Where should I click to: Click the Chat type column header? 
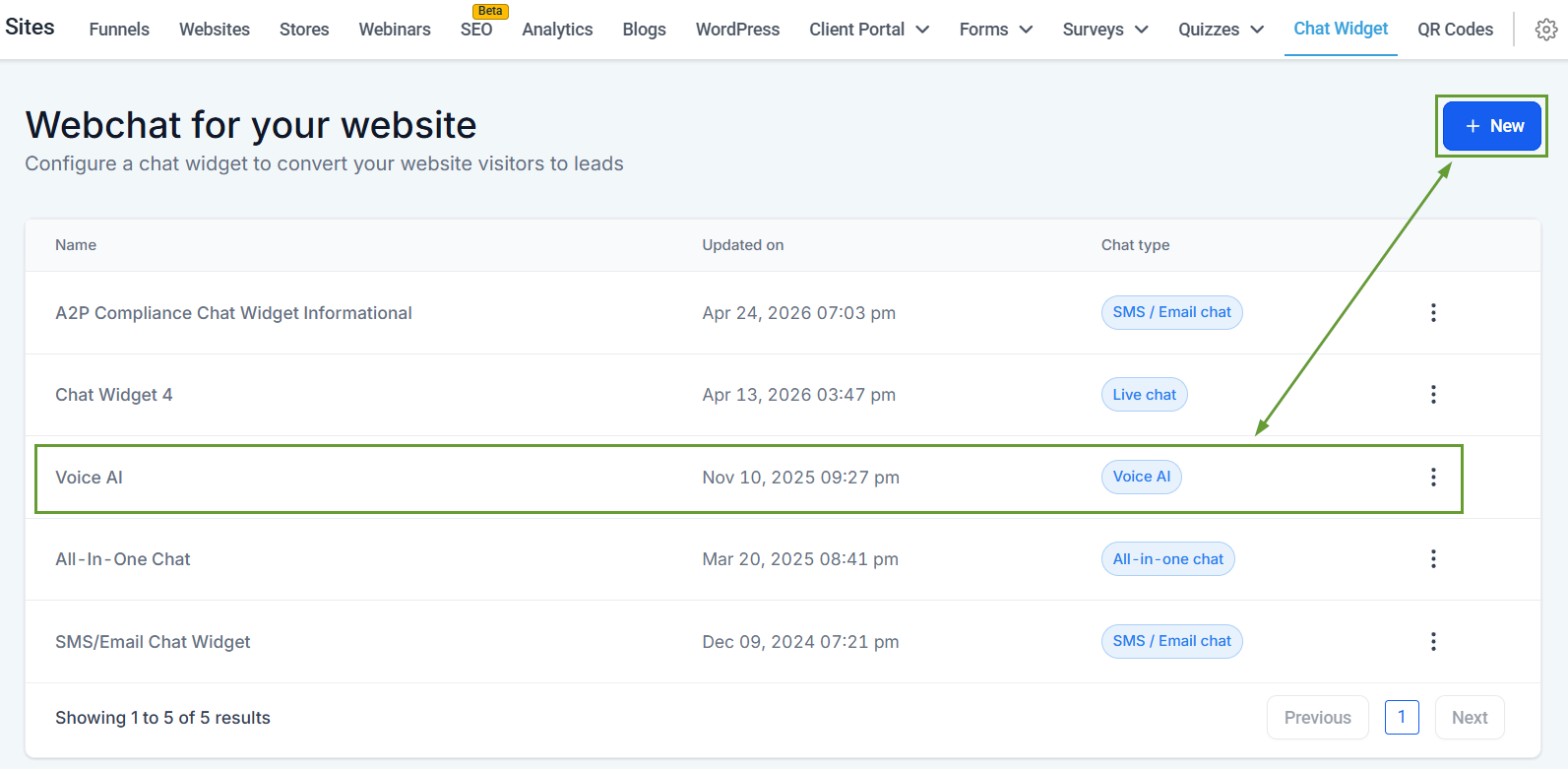(x=1135, y=245)
